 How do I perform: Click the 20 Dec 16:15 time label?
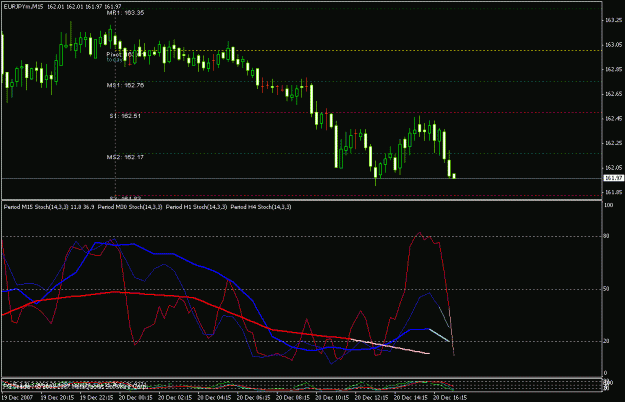[450, 398]
